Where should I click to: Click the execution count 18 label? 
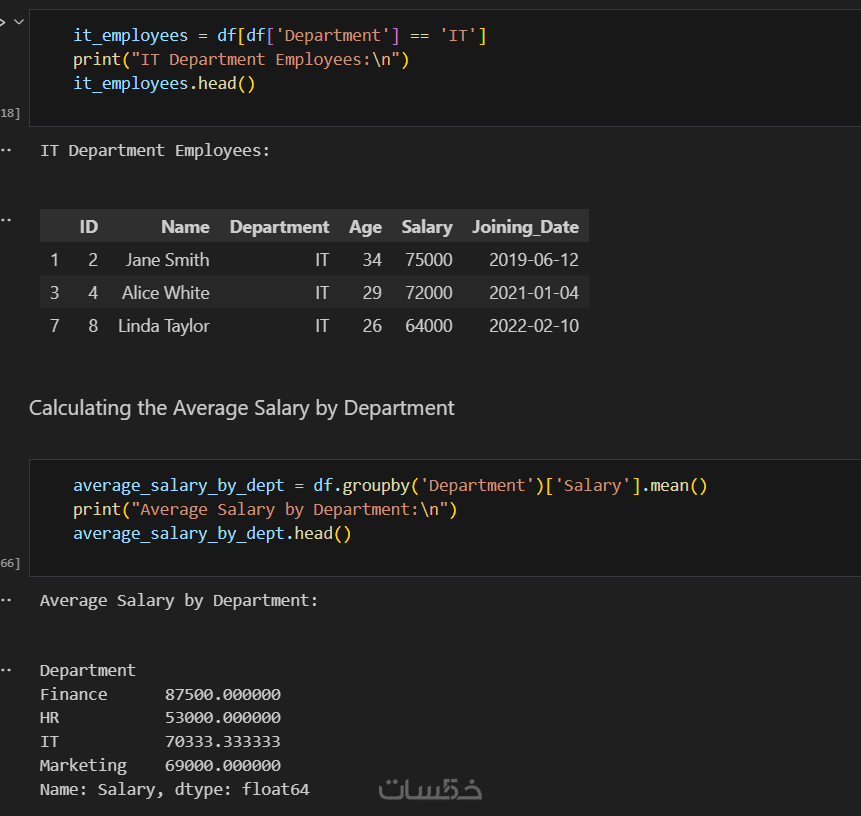[x=9, y=113]
